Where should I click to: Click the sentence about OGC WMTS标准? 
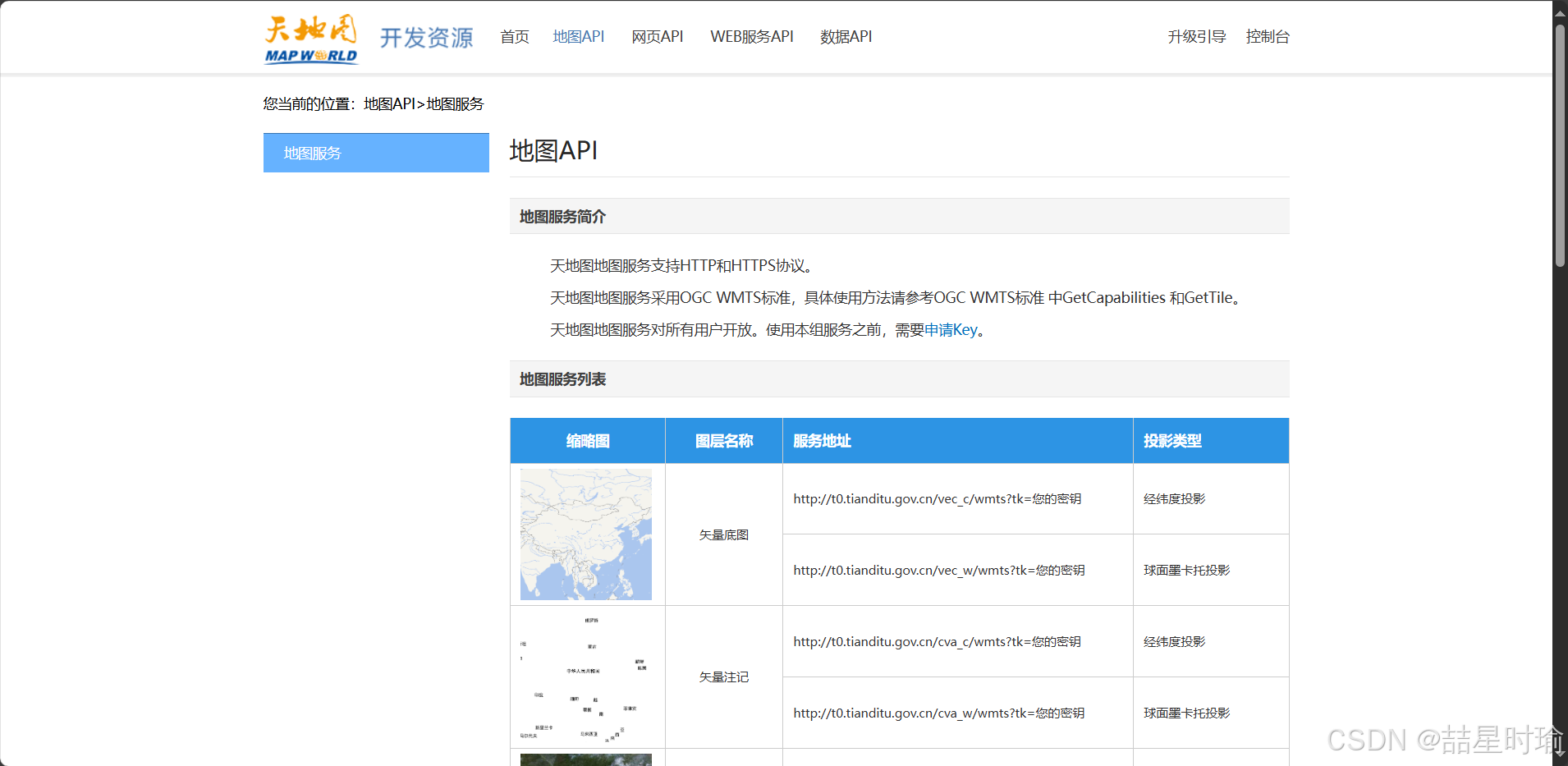coord(898,298)
